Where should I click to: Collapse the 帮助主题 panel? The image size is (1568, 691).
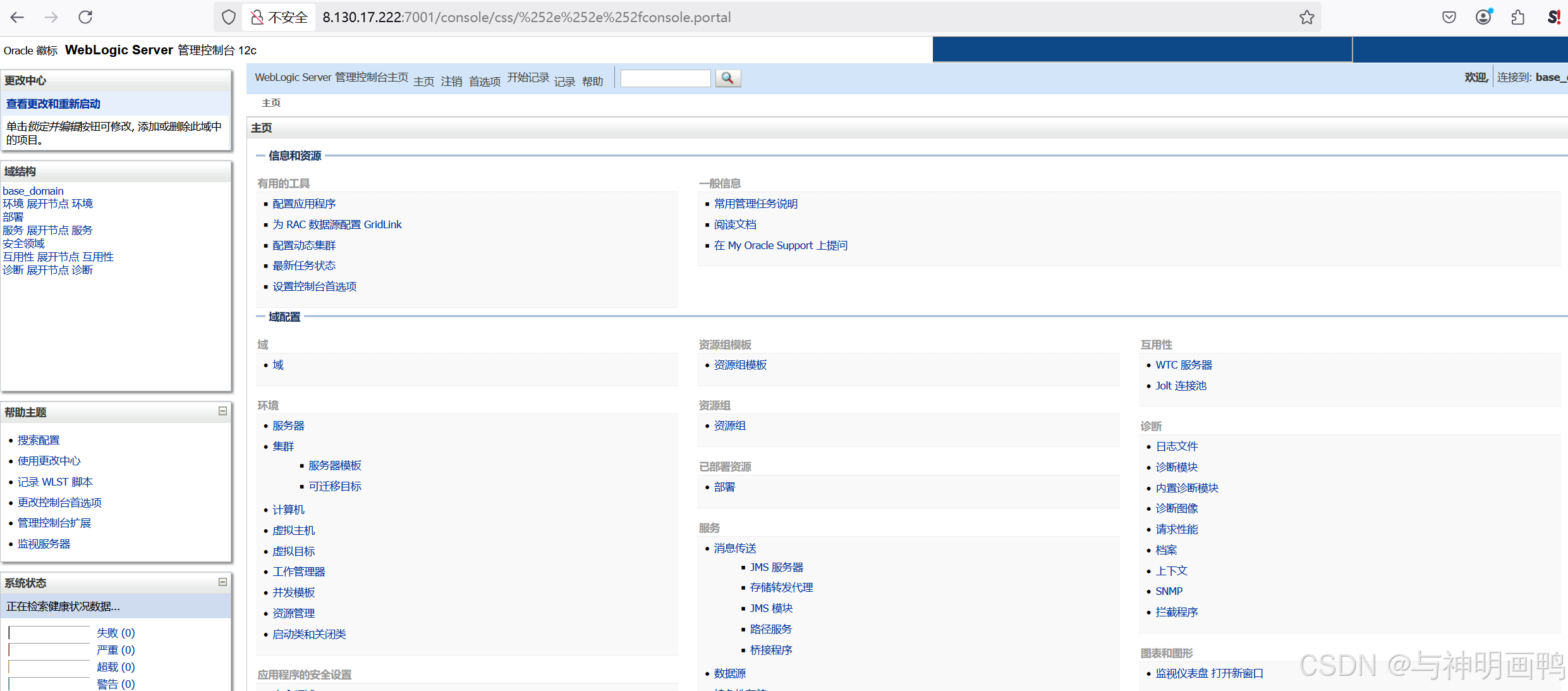click(x=222, y=411)
